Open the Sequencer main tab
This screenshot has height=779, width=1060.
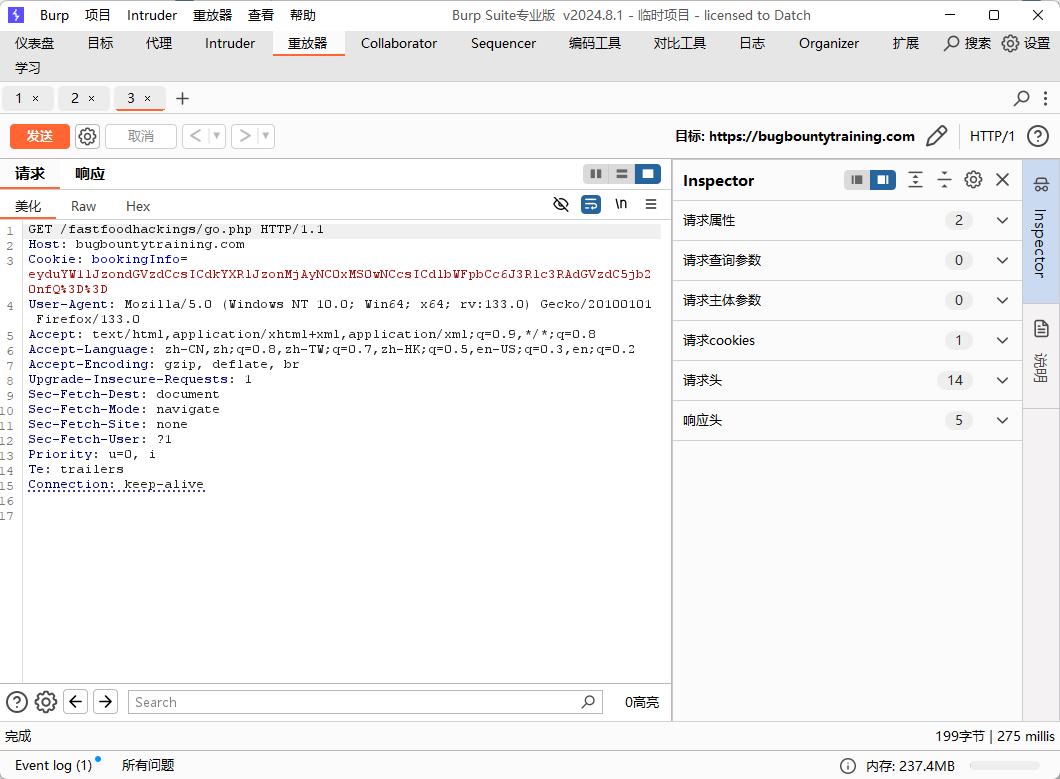click(x=503, y=43)
